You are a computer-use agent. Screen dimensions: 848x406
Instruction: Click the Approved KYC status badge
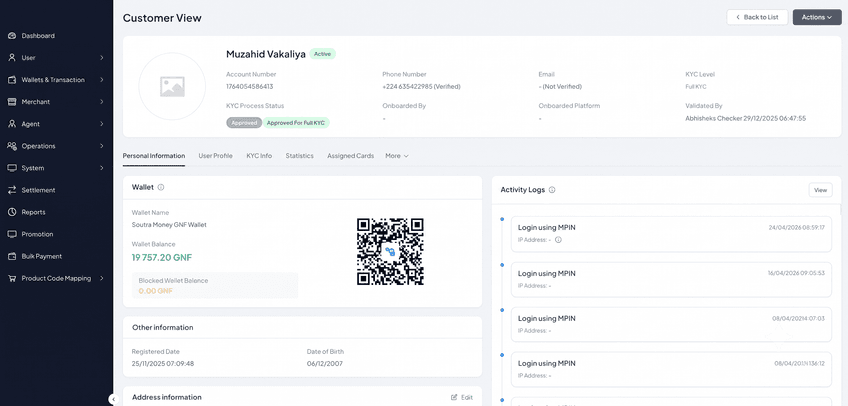click(x=244, y=123)
